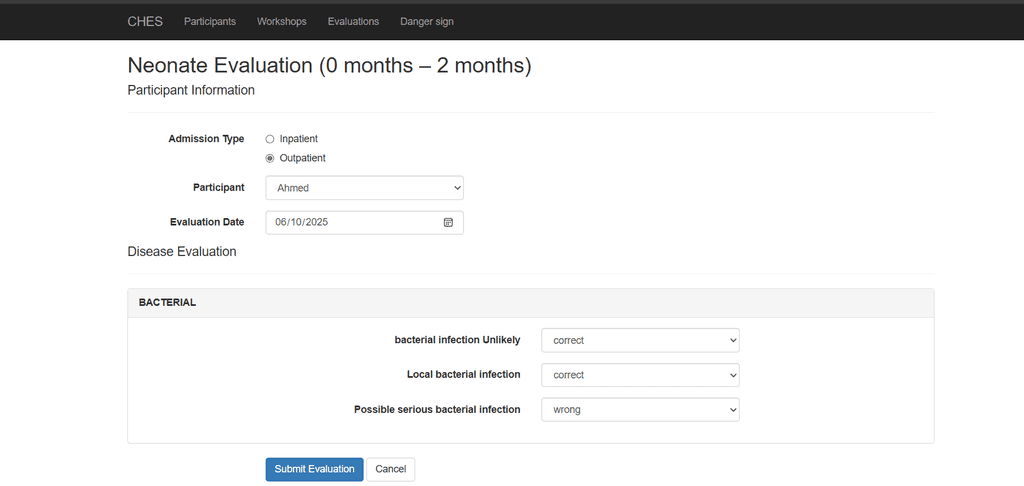Click the Evaluation Date field label
This screenshot has width=1024, height=486.
pyautogui.click(x=206, y=222)
